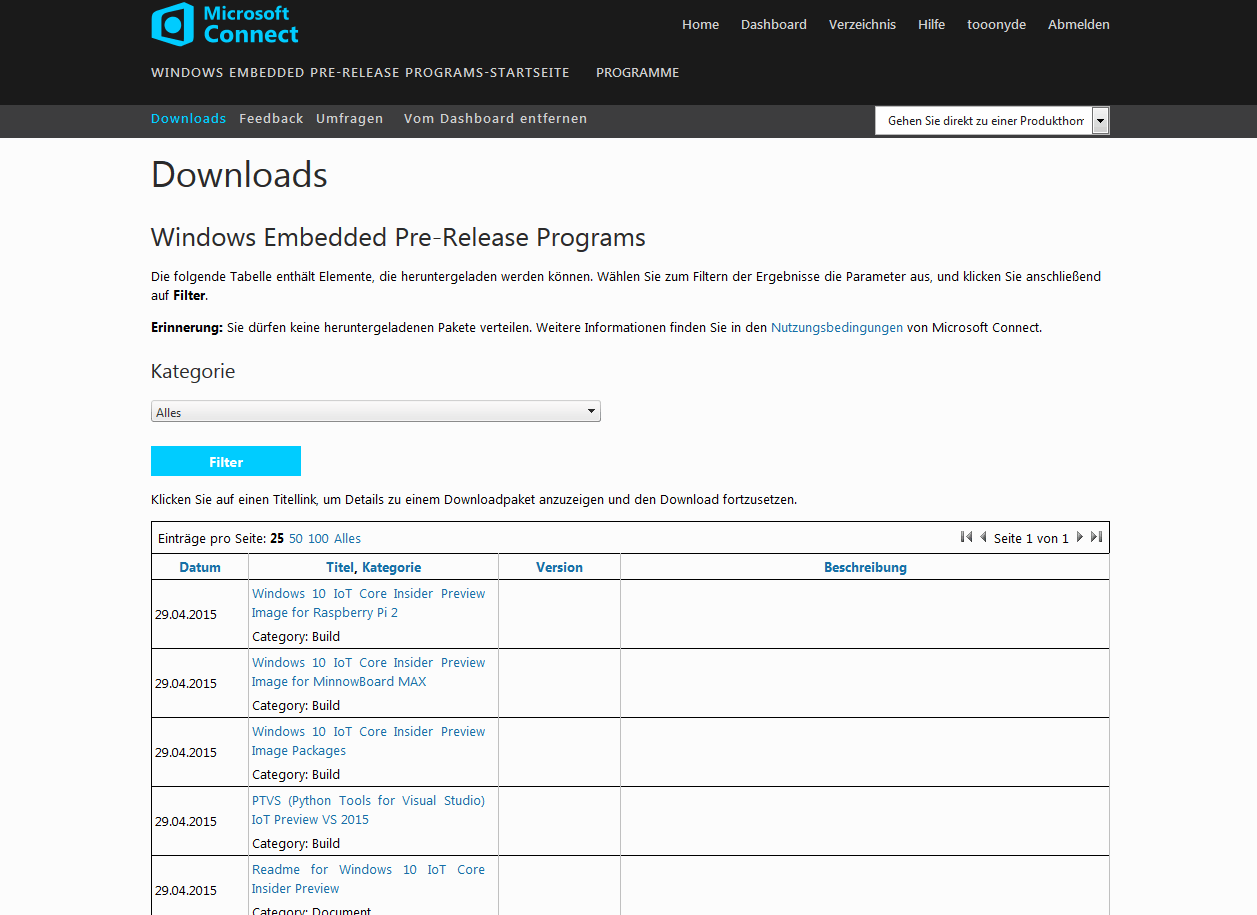The image size is (1257, 915).
Task: Click the 'Einträge pro Seite:' label
Action: (212, 538)
